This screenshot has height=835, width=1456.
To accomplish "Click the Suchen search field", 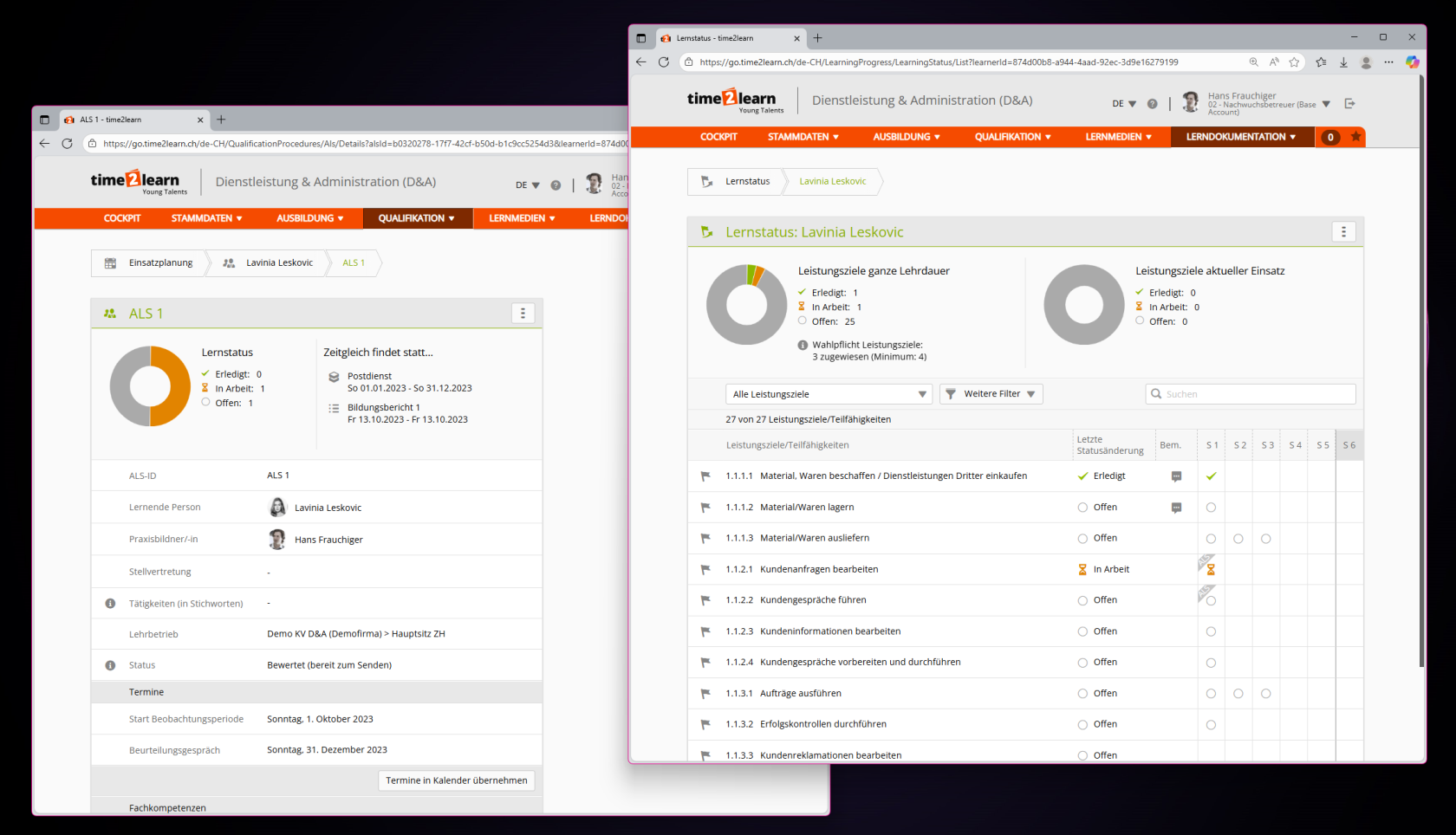I will 1257,394.
